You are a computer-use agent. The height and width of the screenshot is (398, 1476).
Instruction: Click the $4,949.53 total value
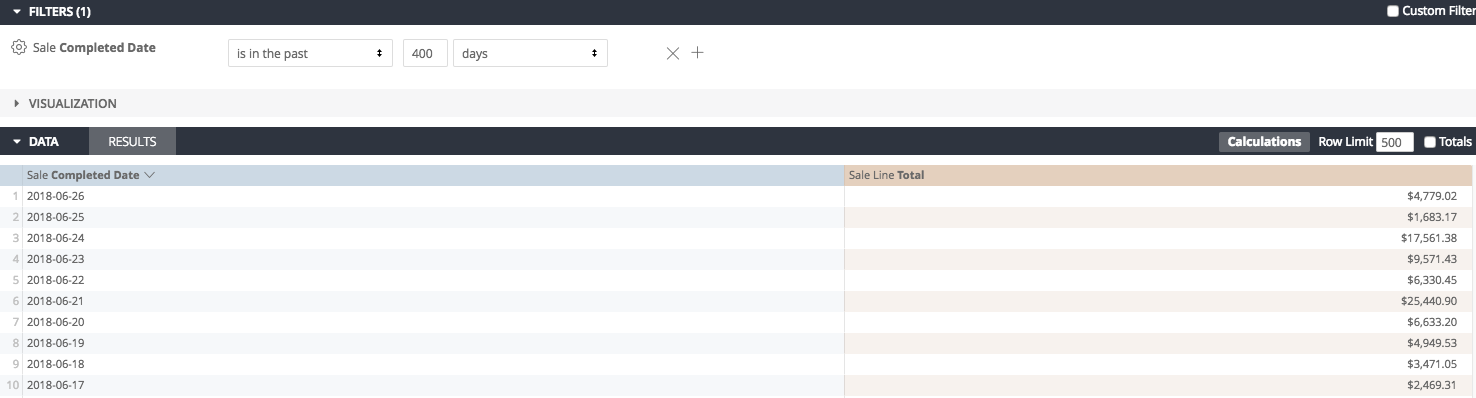tap(1432, 343)
